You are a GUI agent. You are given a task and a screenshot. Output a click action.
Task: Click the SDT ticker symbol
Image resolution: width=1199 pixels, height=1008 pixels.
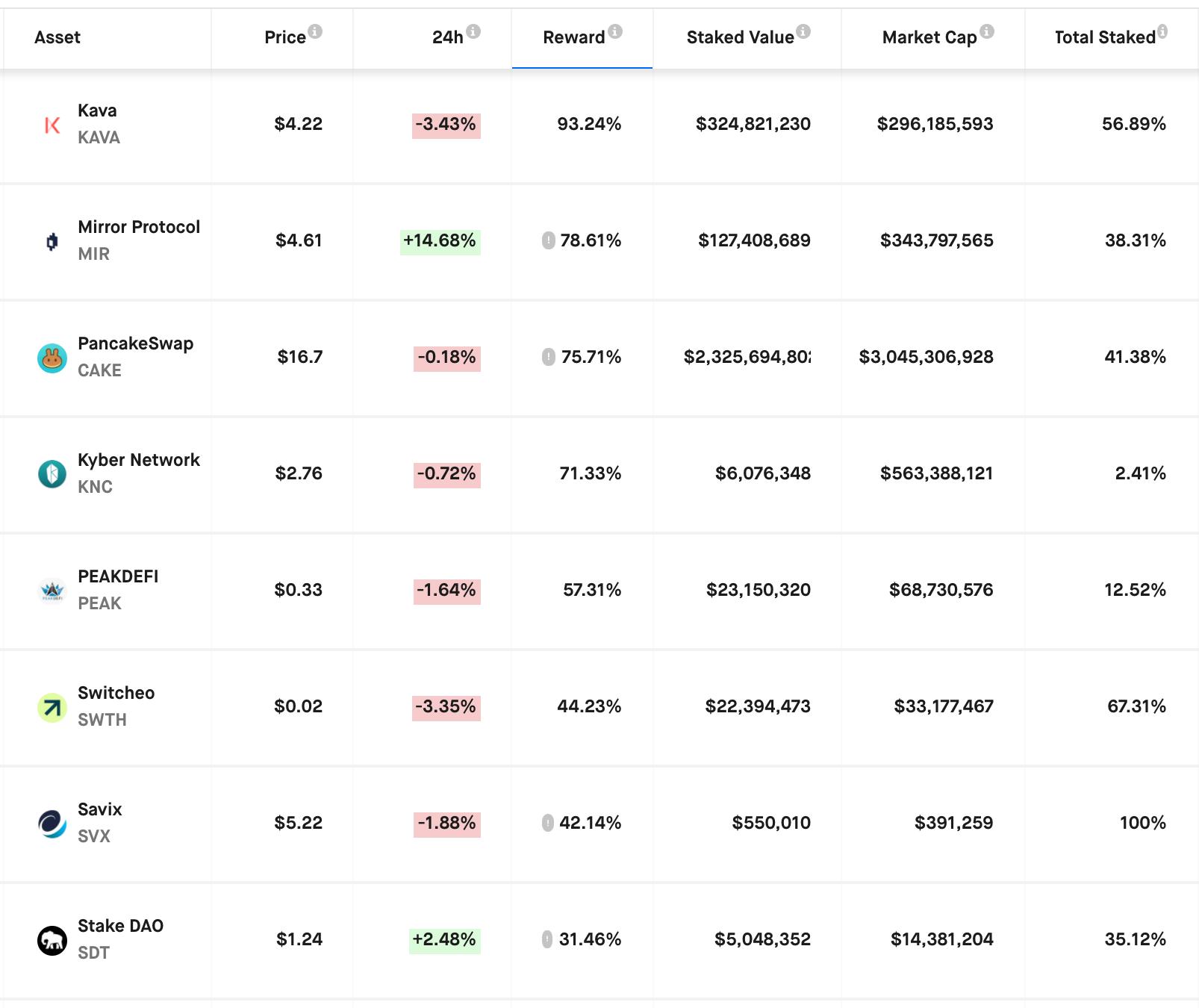(x=94, y=953)
